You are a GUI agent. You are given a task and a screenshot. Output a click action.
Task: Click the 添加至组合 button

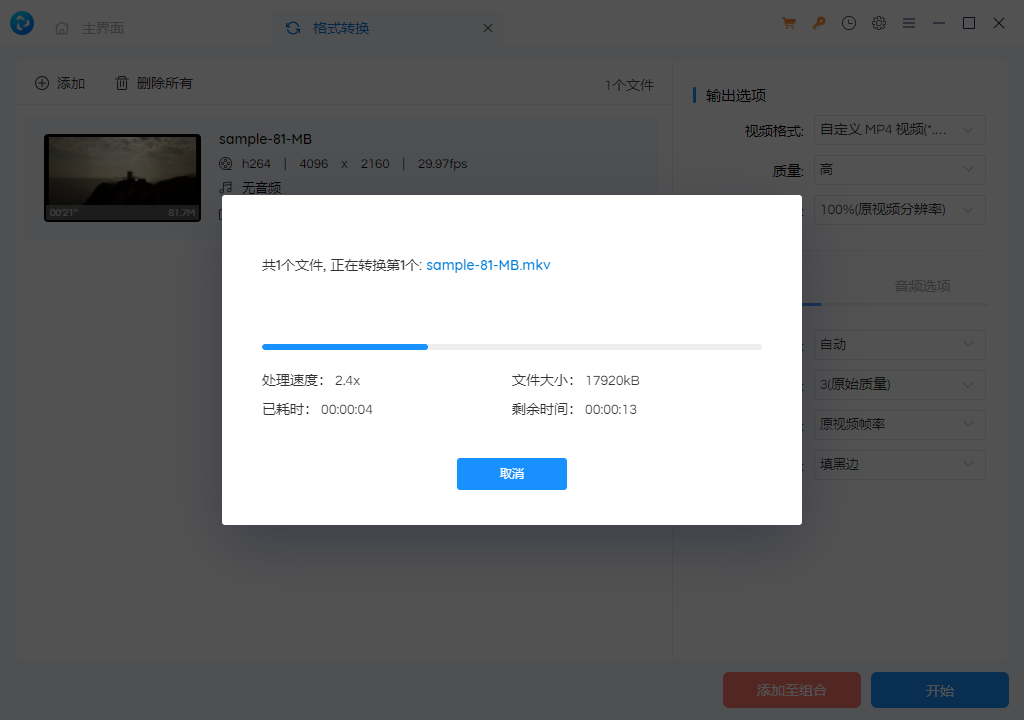coord(791,690)
